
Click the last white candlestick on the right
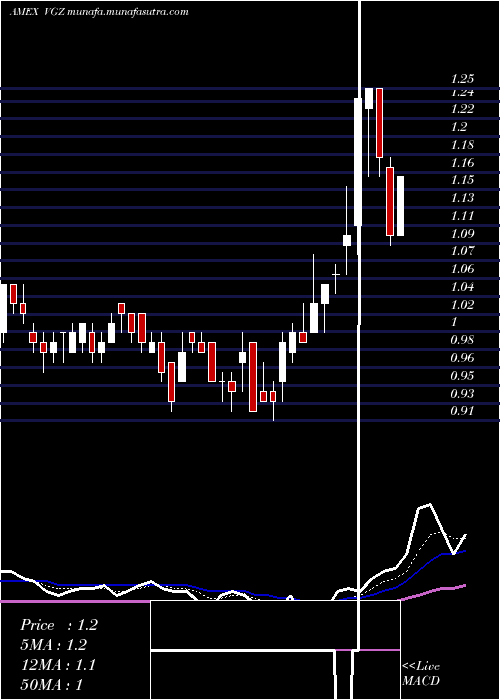[x=400, y=206]
